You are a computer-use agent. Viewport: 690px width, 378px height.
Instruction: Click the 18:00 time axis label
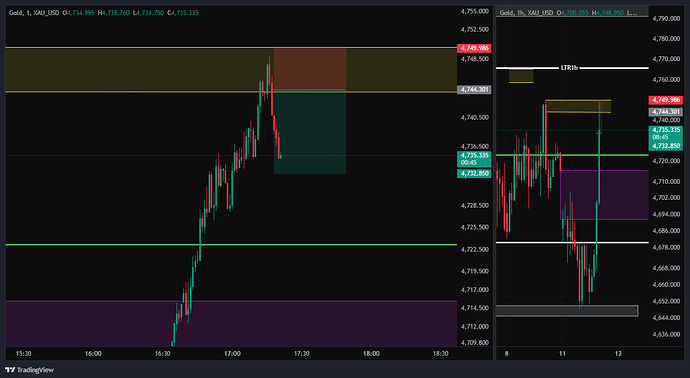coord(371,353)
